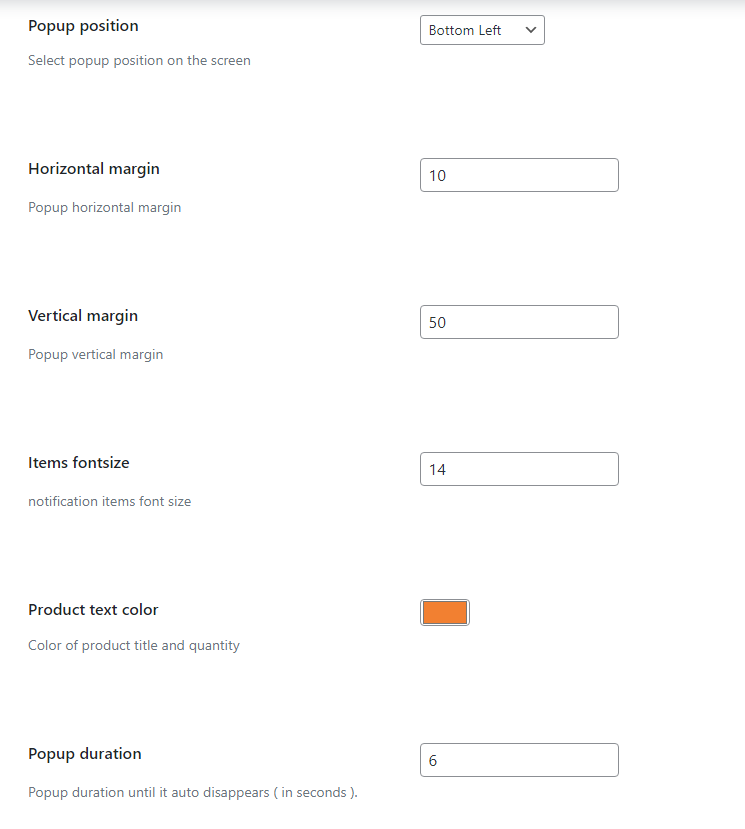
Task: Click the popup position description text
Action: (138, 60)
